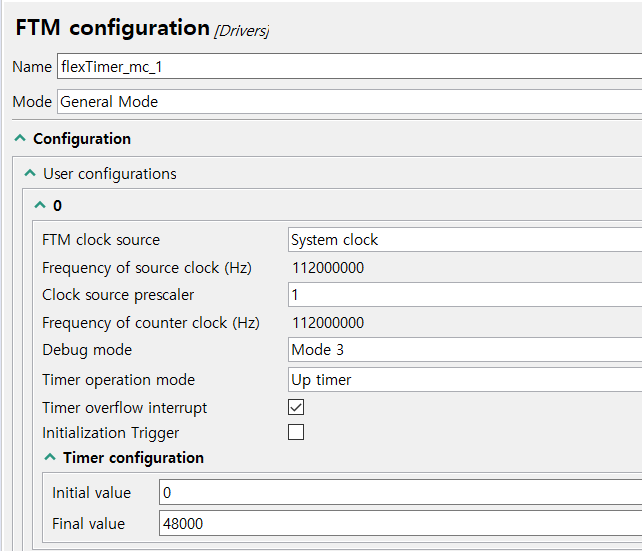Open the Mode combo box
Image resolution: width=644 pixels, height=552 pixels.
coord(350,101)
